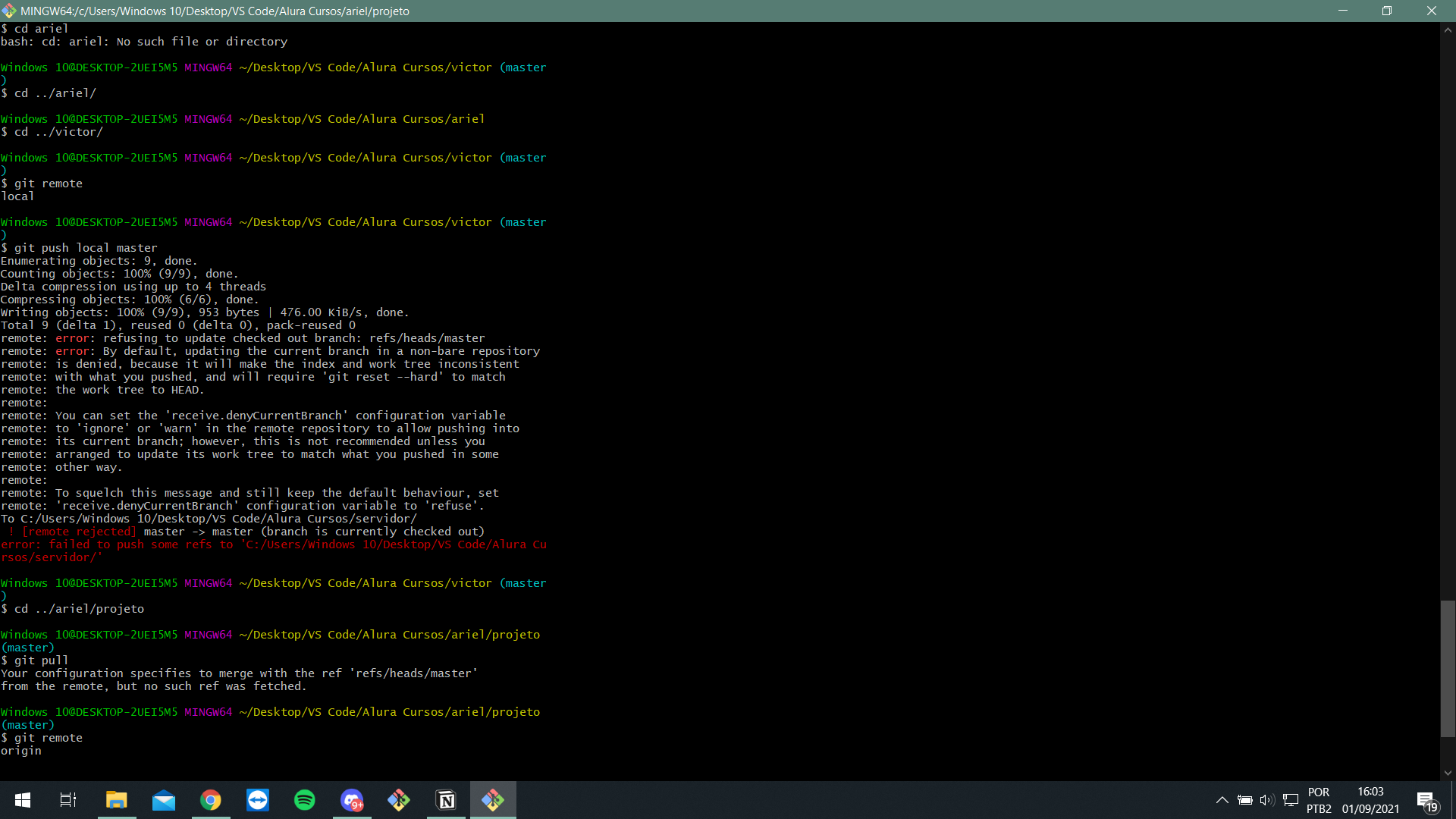This screenshot has width=1456, height=819.
Task: Open the battery status tray icon
Action: pos(1244,800)
